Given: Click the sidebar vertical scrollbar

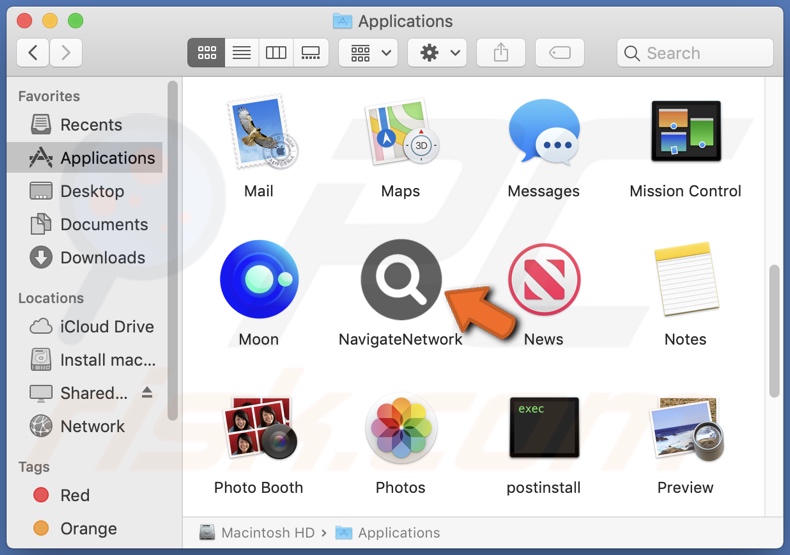Looking at the screenshot, I should (173, 251).
